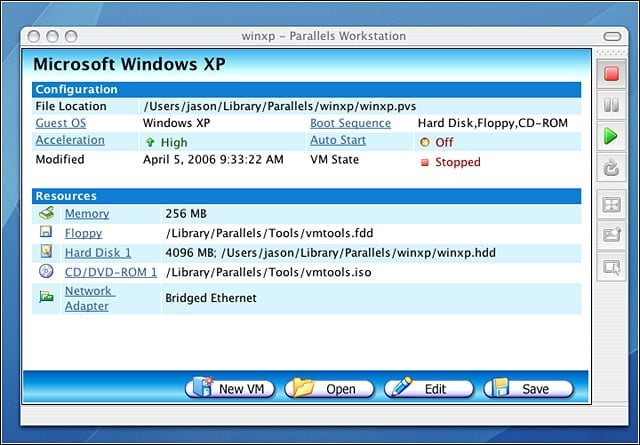The height and width of the screenshot is (445, 640).
Task: Click the Network Adapter card icon
Action: pos(47,297)
